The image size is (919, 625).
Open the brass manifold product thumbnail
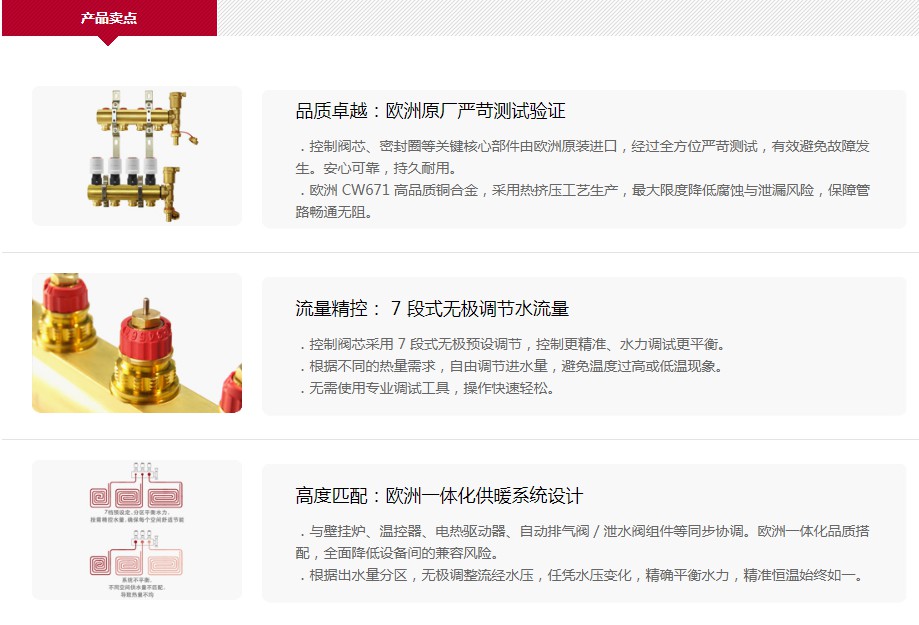(137, 156)
